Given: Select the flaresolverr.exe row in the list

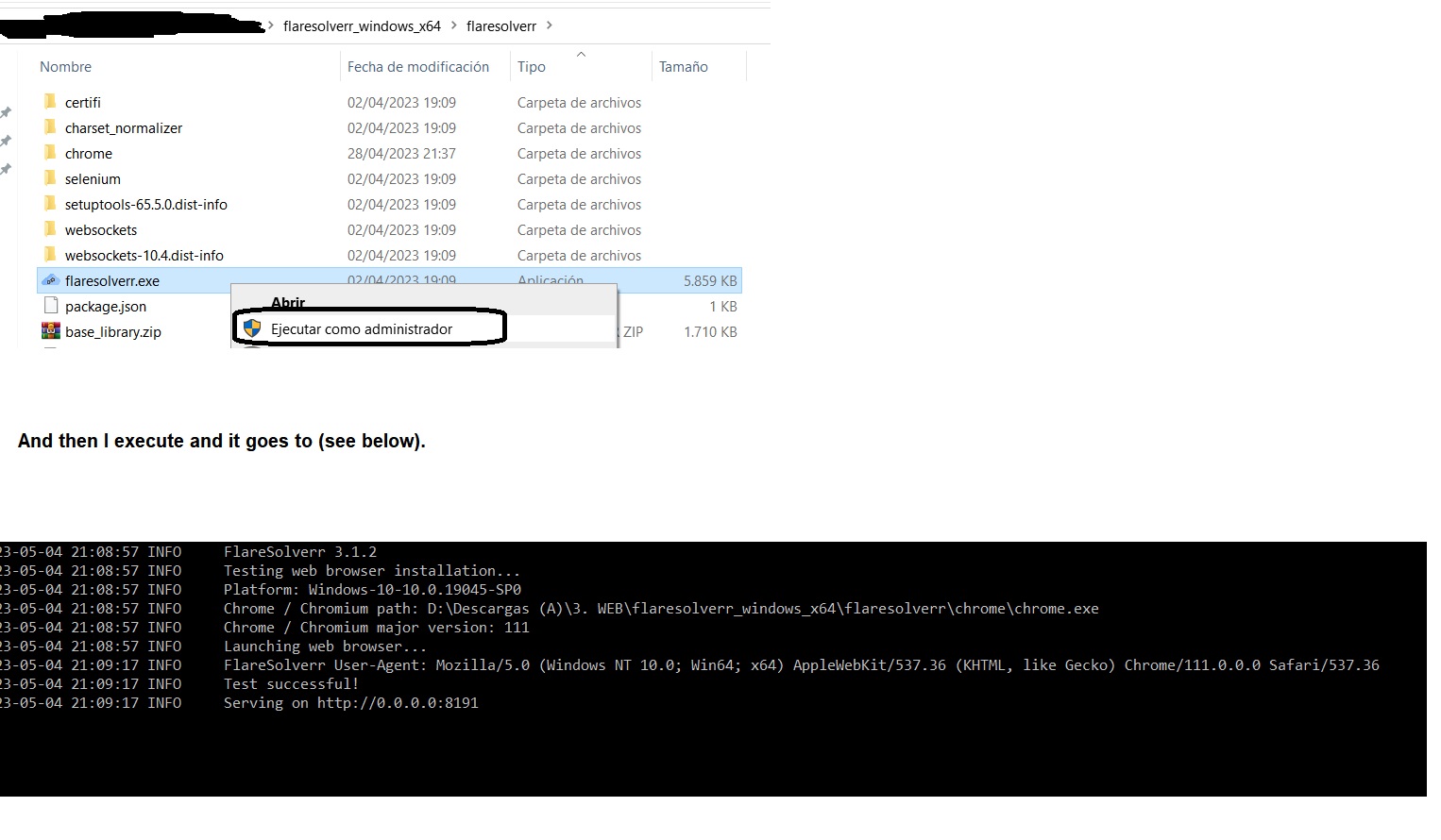Looking at the screenshot, I should click(x=283, y=280).
